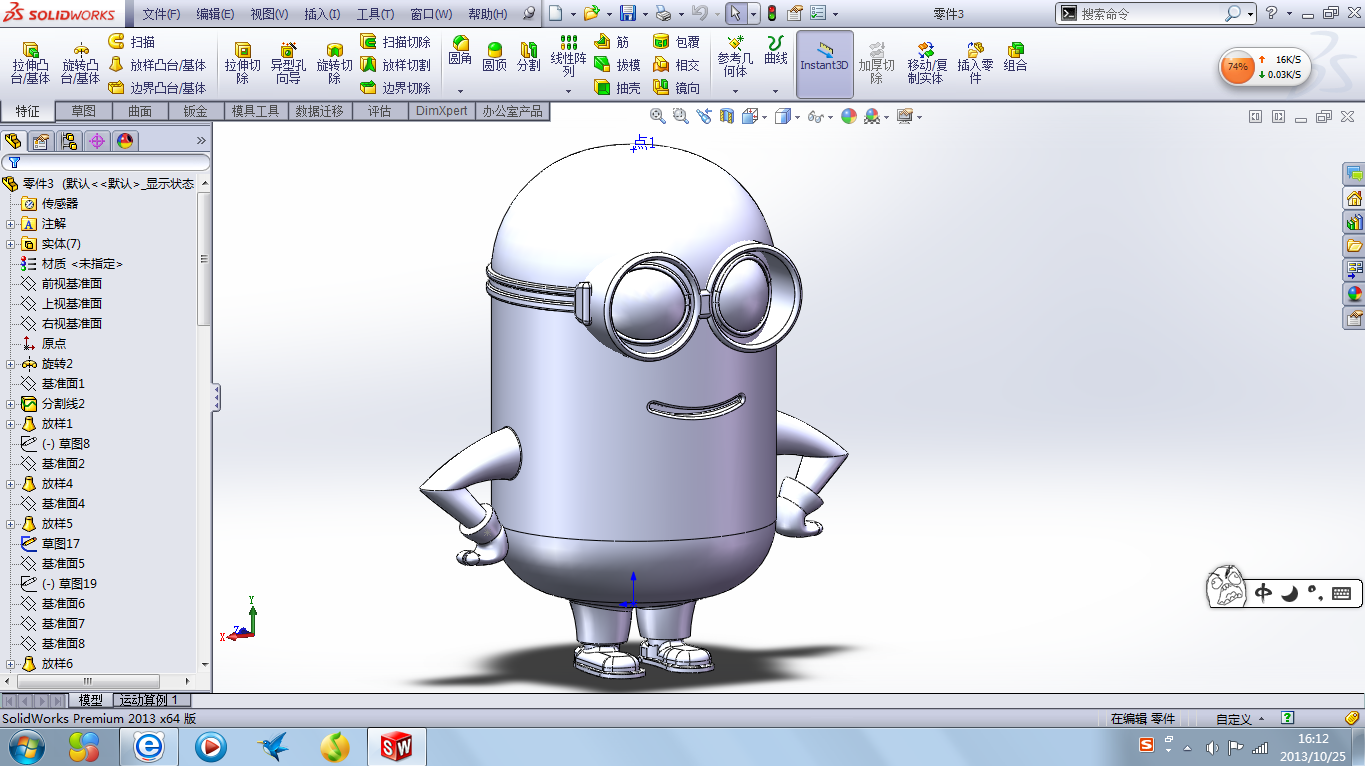Select the Draft (拔模) tool

tap(617, 65)
